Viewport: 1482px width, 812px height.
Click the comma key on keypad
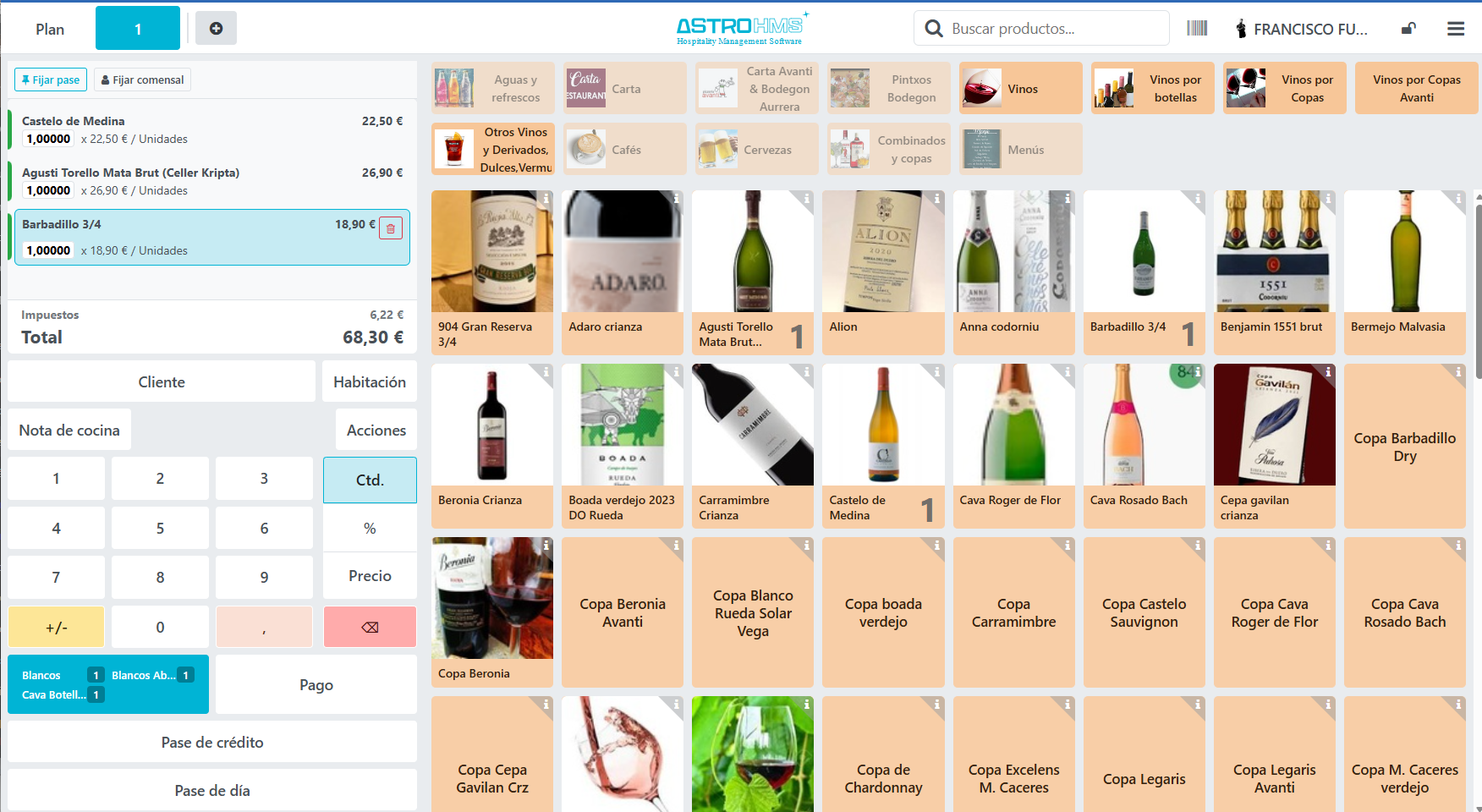(264, 627)
